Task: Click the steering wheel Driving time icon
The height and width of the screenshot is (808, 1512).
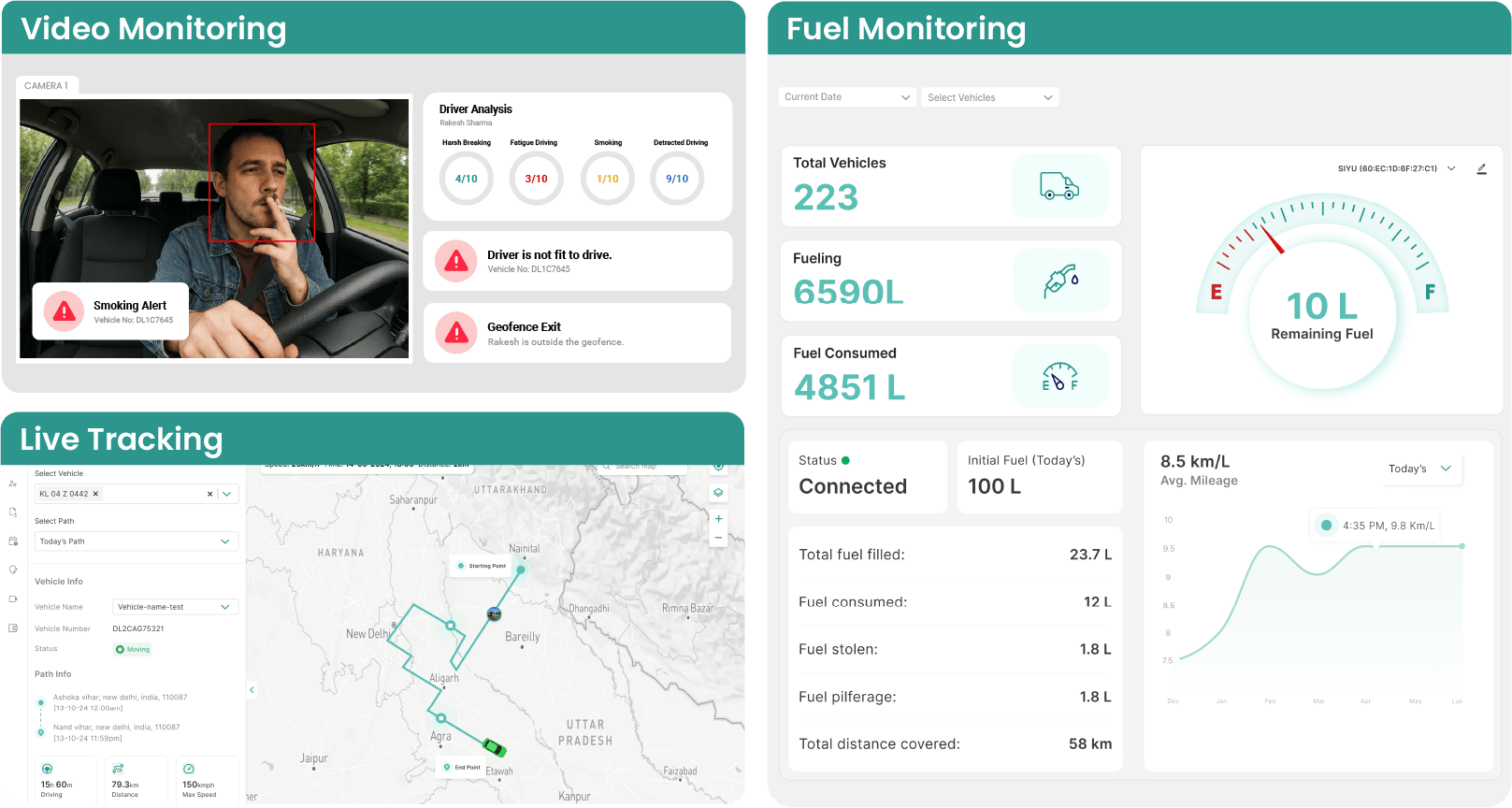Action: coord(47,769)
